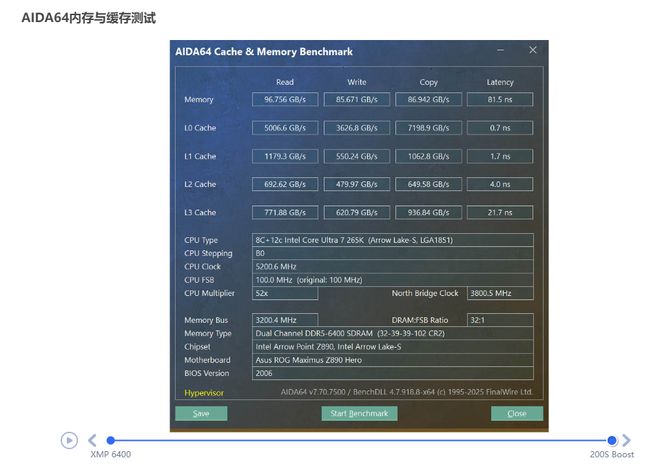Click L3 Cache Write value 620.79 GB/s
This screenshot has height=467, width=660.
point(357,212)
